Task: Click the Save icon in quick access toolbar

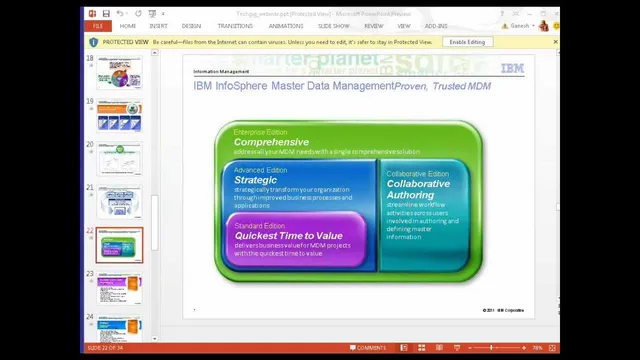Action: click(106, 14)
